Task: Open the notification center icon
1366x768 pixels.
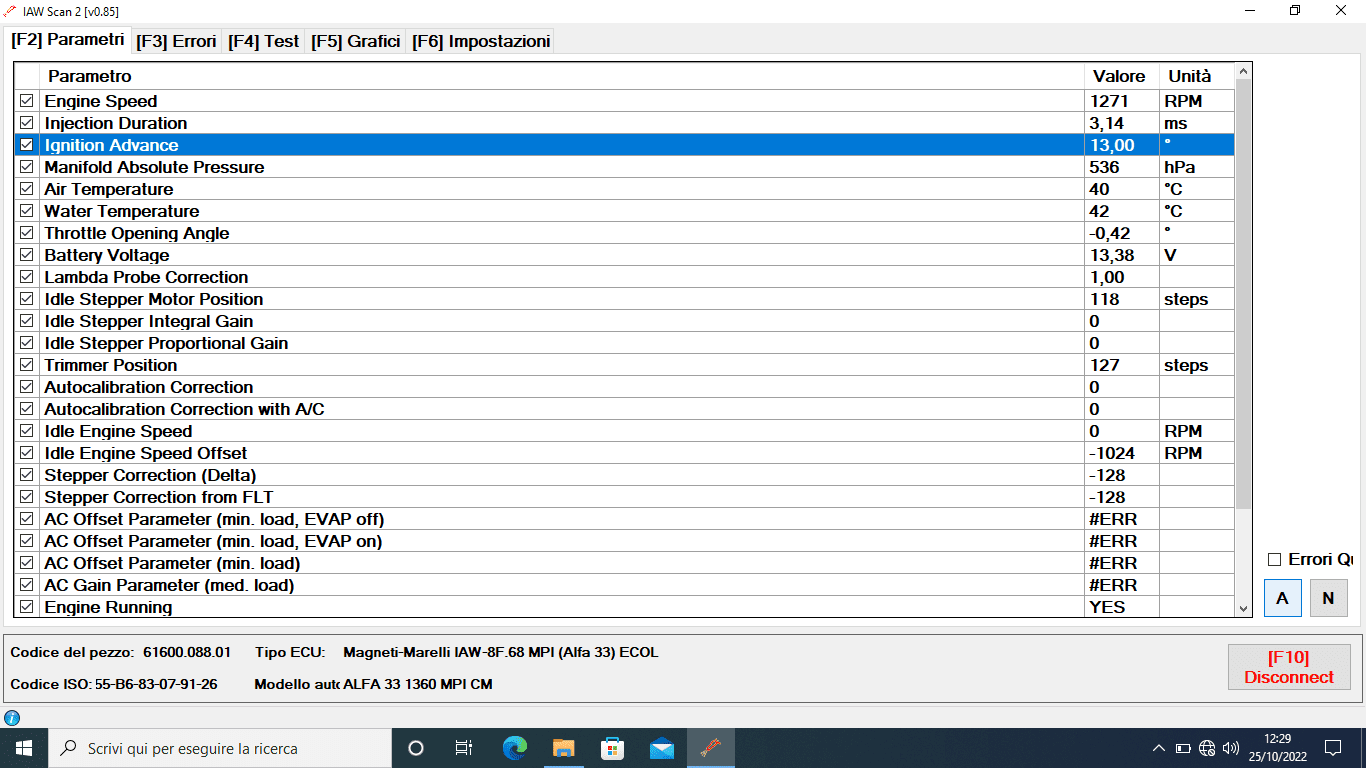Action: [x=1333, y=748]
